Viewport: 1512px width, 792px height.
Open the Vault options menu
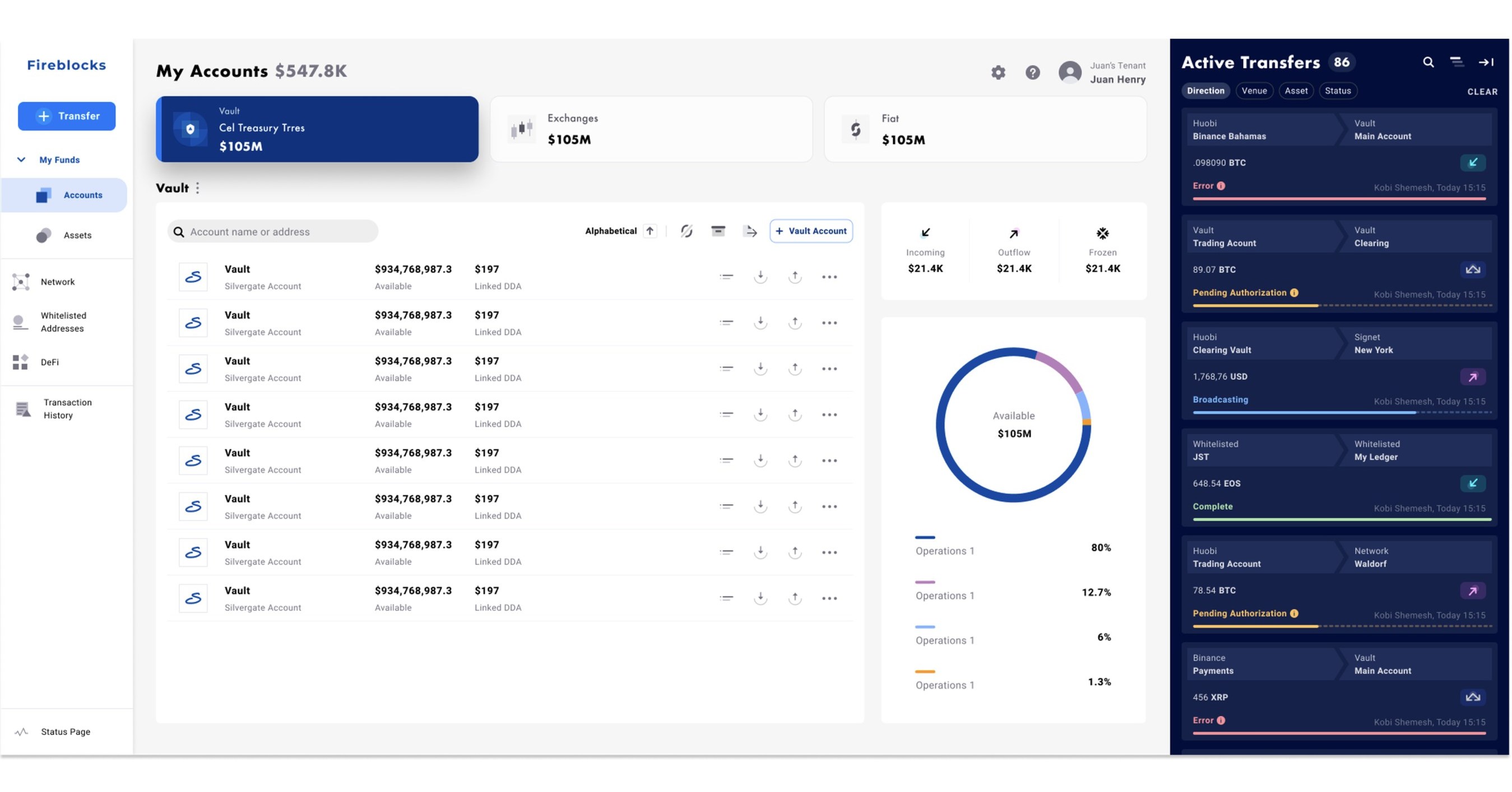click(198, 188)
